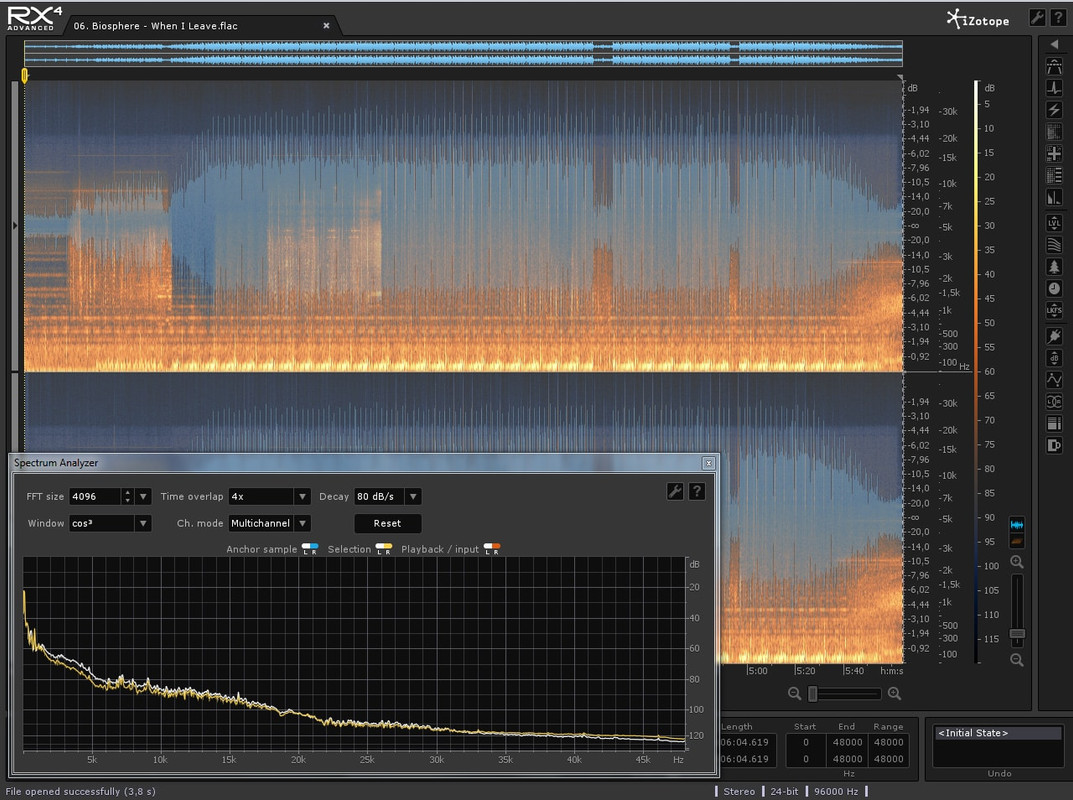Open the Leveler module (LVL icon)

click(x=1054, y=223)
